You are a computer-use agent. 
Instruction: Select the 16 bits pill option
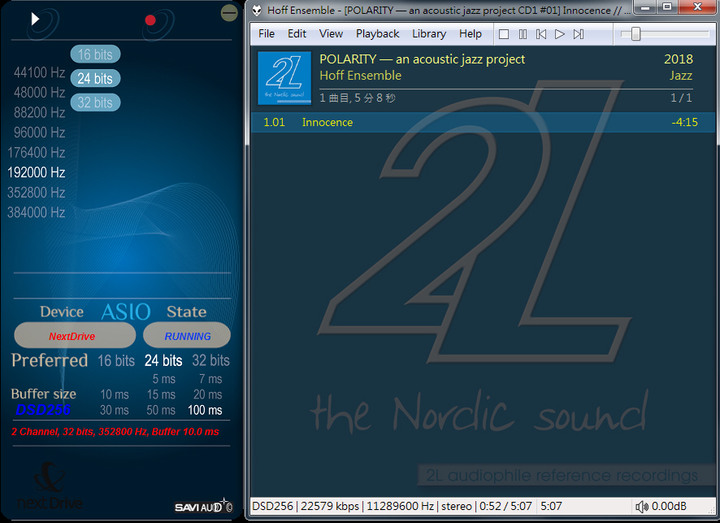coord(95,54)
